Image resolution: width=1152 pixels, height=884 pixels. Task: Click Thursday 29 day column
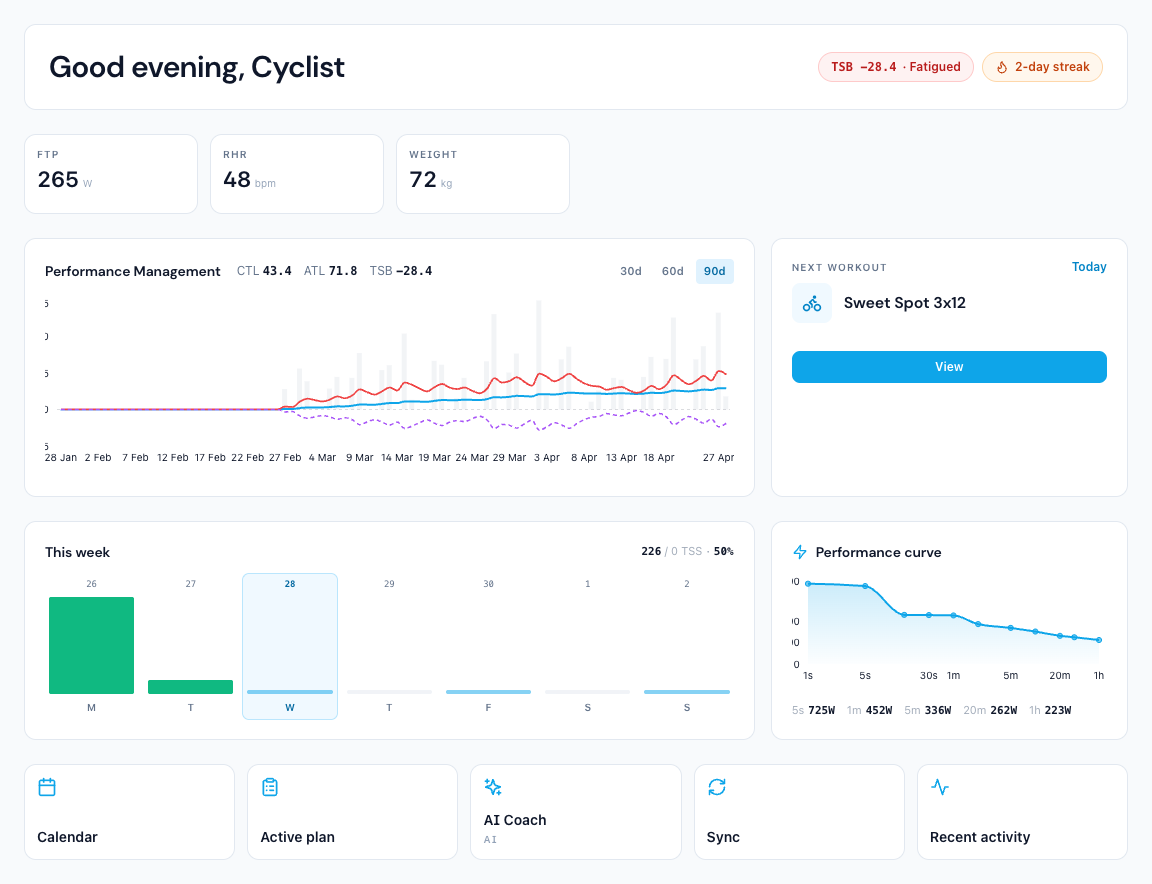click(389, 646)
